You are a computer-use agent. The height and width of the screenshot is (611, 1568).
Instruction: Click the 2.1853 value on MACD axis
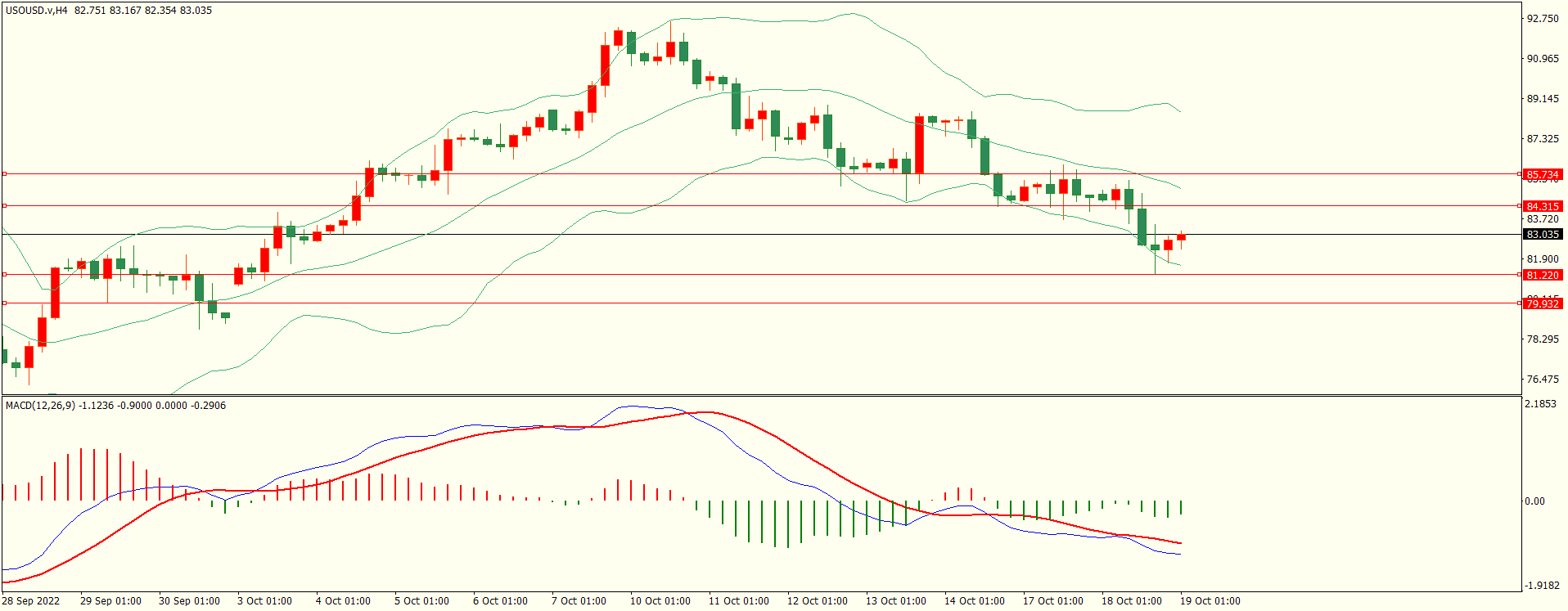[1541, 404]
